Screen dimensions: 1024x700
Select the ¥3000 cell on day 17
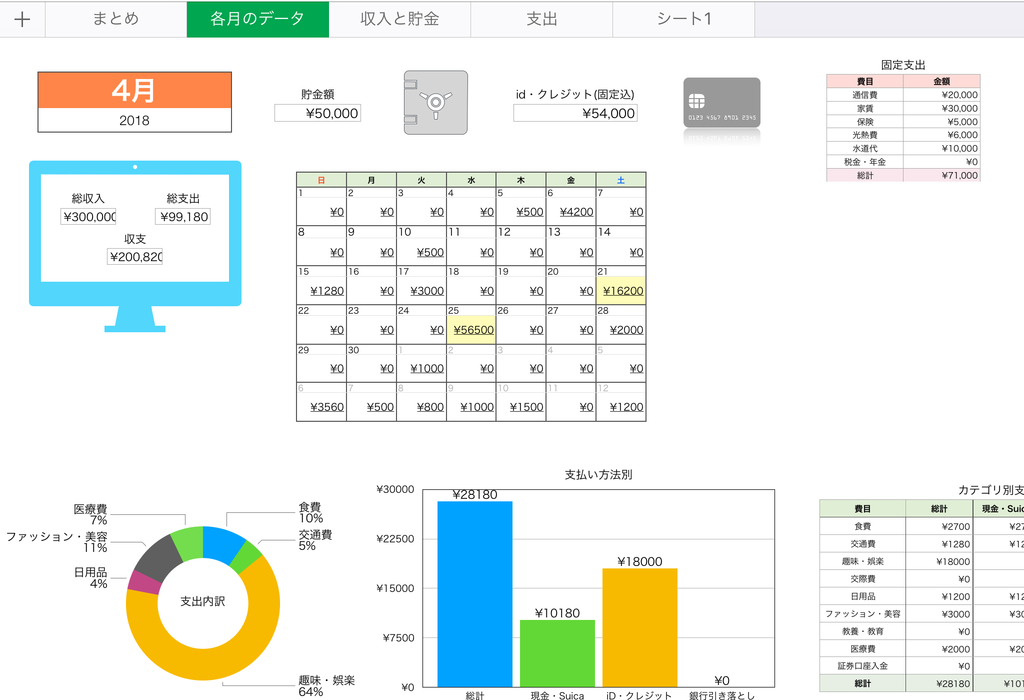point(421,291)
